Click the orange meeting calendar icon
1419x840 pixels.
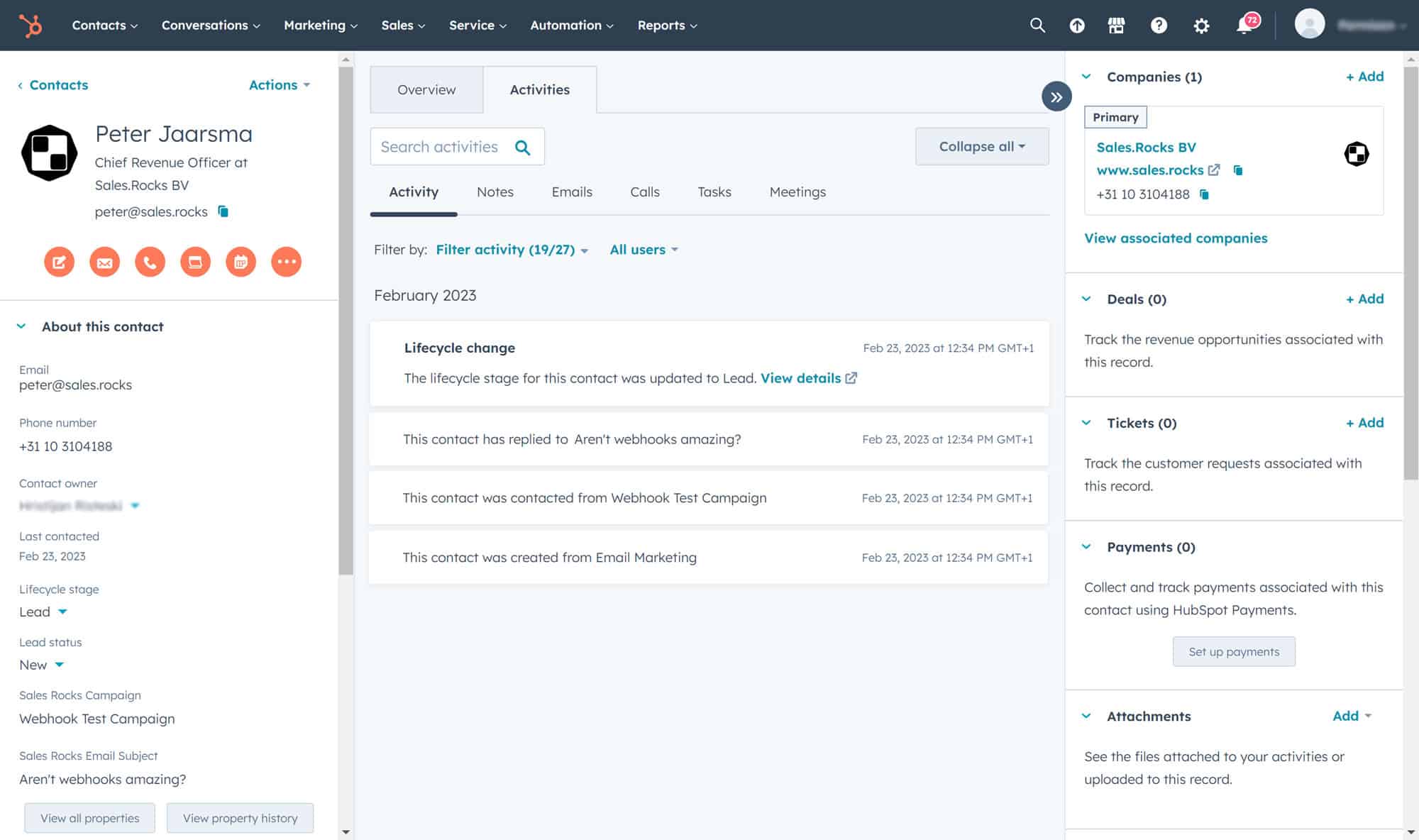tap(241, 262)
